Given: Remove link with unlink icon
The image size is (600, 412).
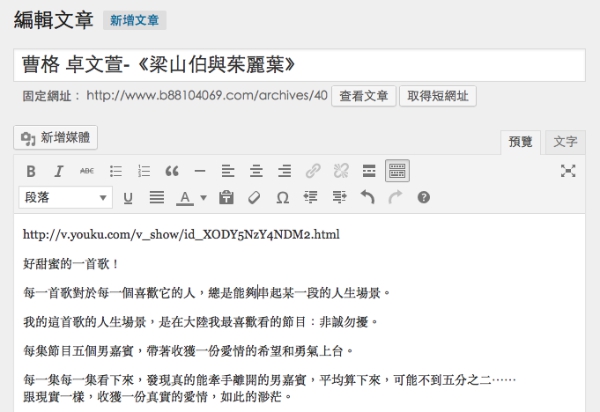Looking at the screenshot, I should 341,171.
